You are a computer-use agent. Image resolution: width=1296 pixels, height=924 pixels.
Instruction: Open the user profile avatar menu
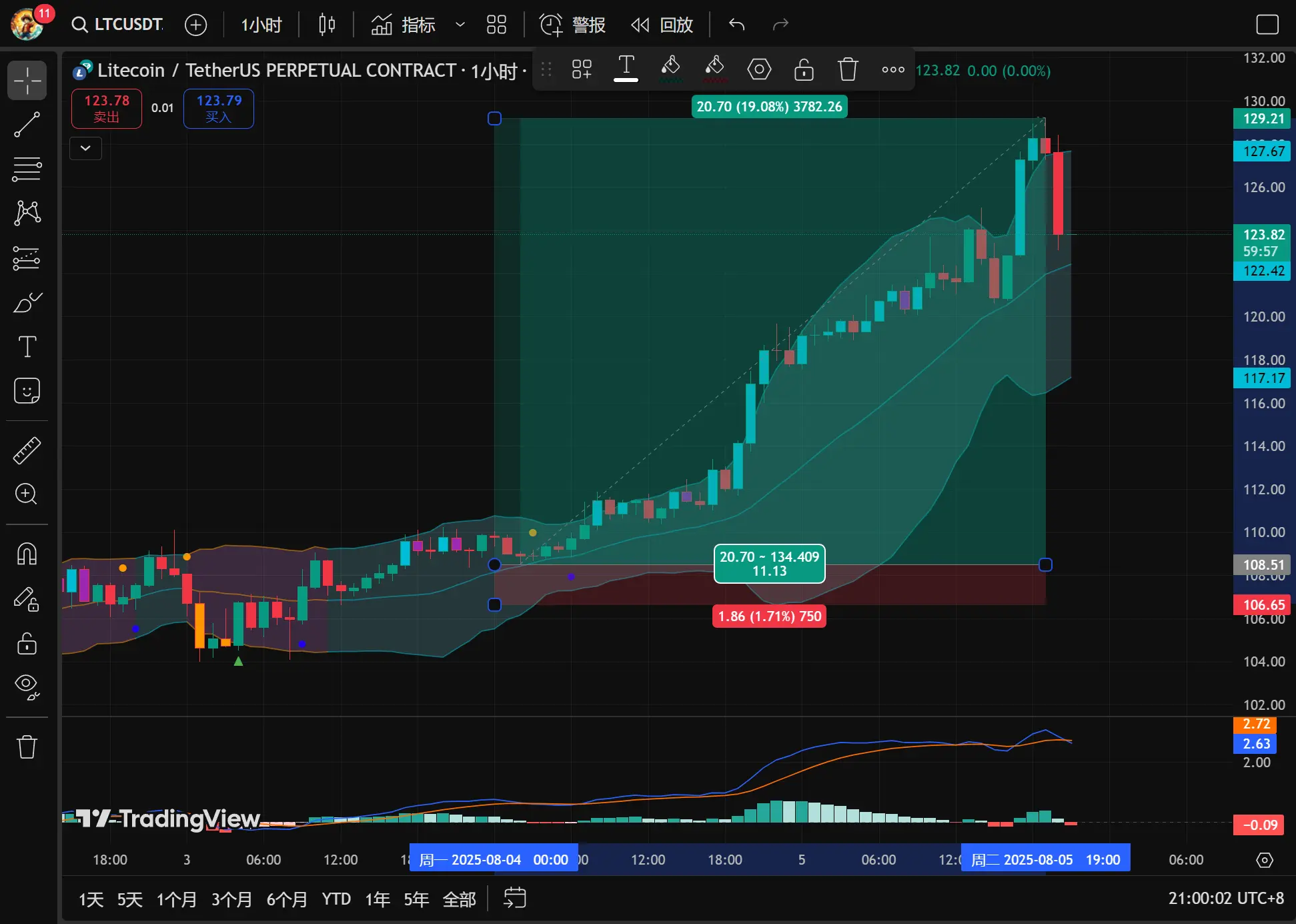click(27, 24)
